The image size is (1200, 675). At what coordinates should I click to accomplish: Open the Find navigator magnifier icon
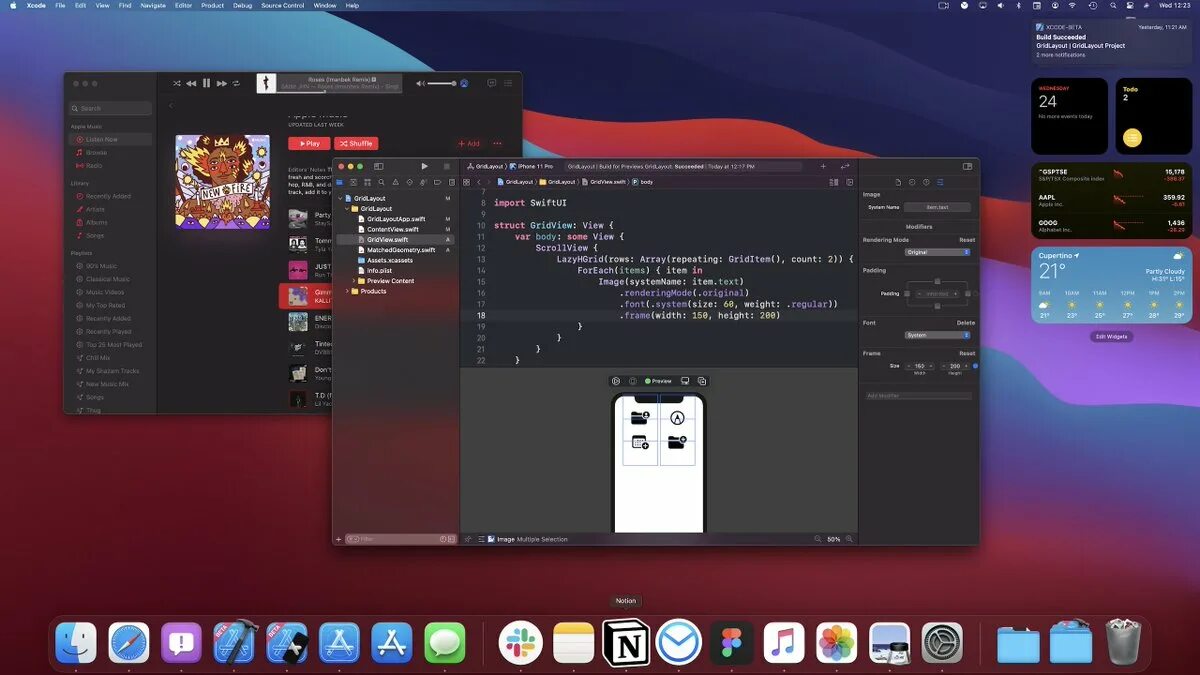[x=381, y=183]
